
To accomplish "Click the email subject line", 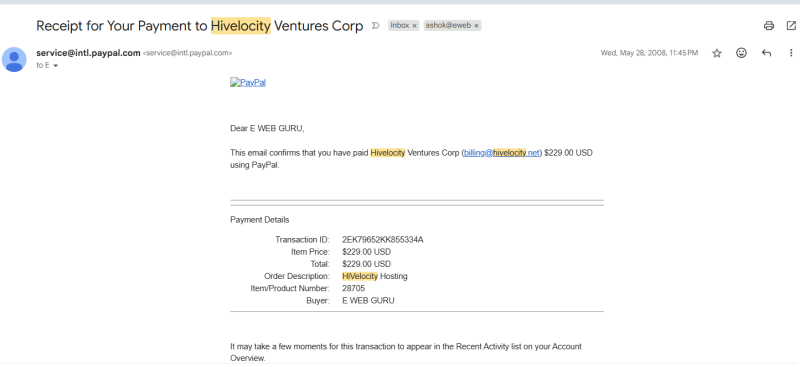I will coord(199,26).
